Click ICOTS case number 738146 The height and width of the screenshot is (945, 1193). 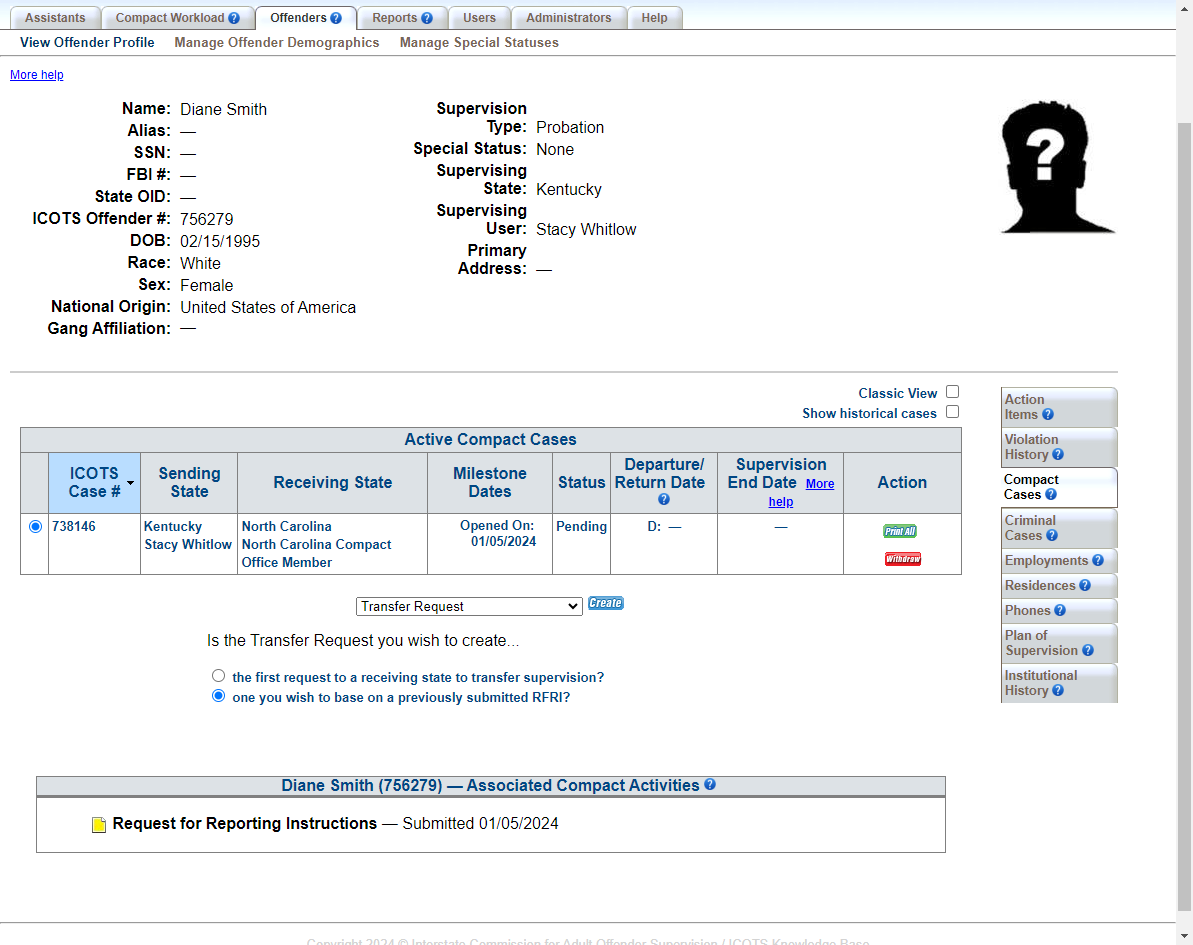(x=74, y=527)
